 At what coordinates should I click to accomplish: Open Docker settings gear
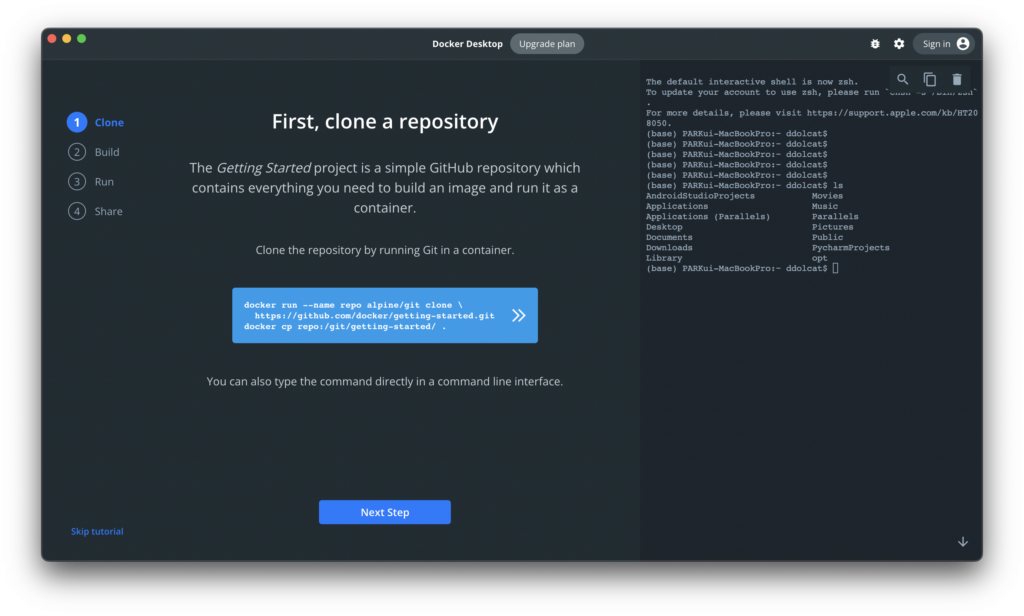coord(899,44)
